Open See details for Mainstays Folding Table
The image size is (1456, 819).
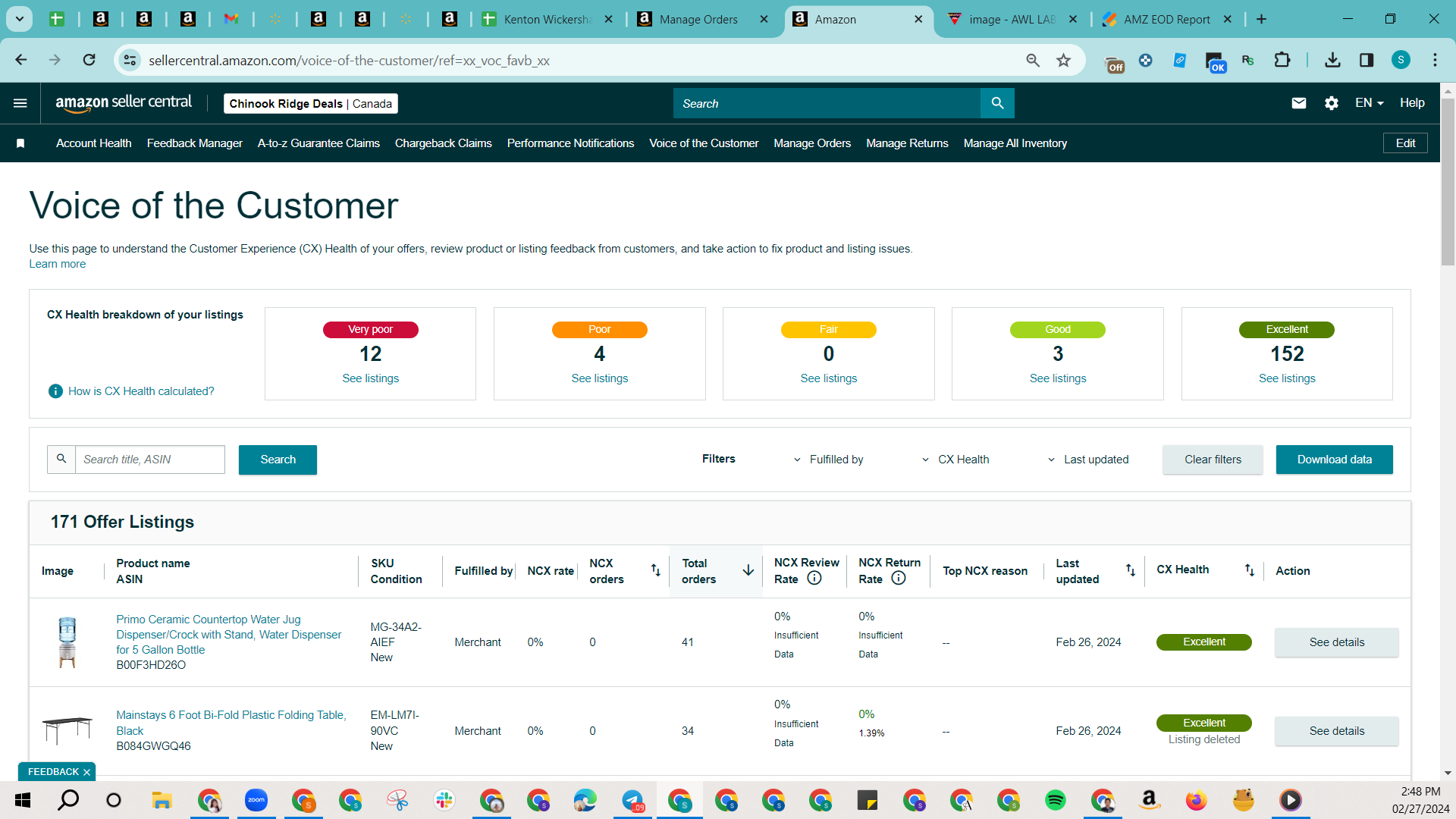point(1336,731)
